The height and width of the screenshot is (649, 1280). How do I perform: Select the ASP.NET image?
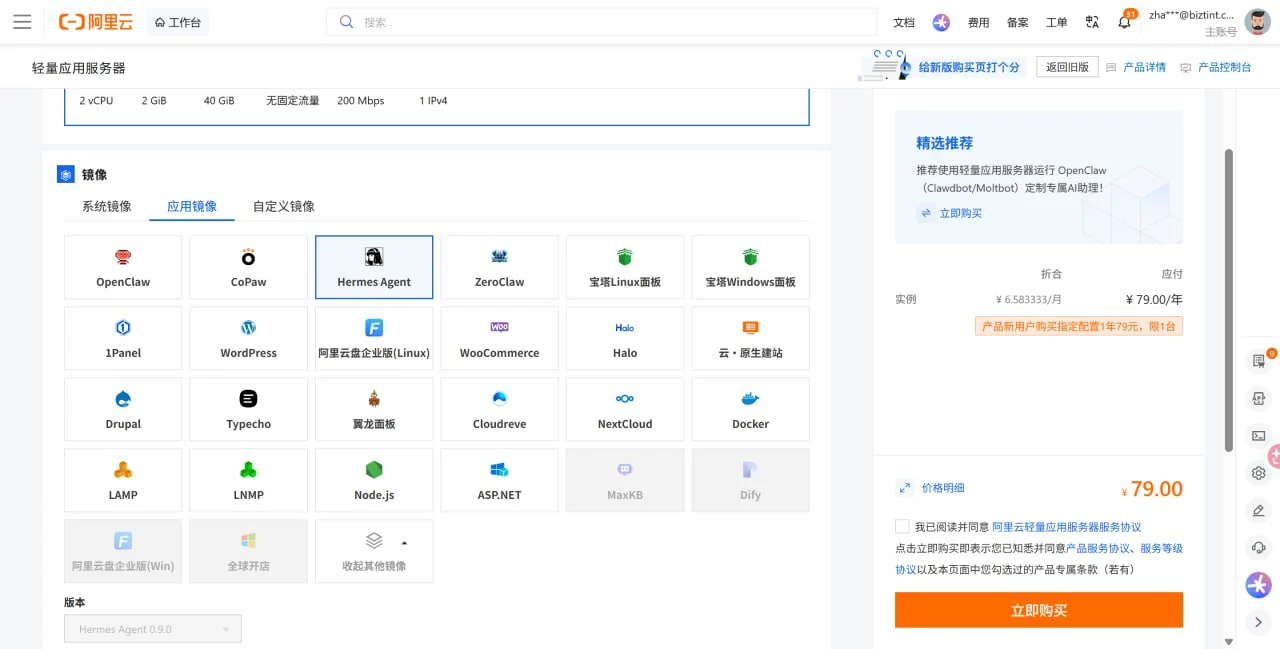click(499, 480)
